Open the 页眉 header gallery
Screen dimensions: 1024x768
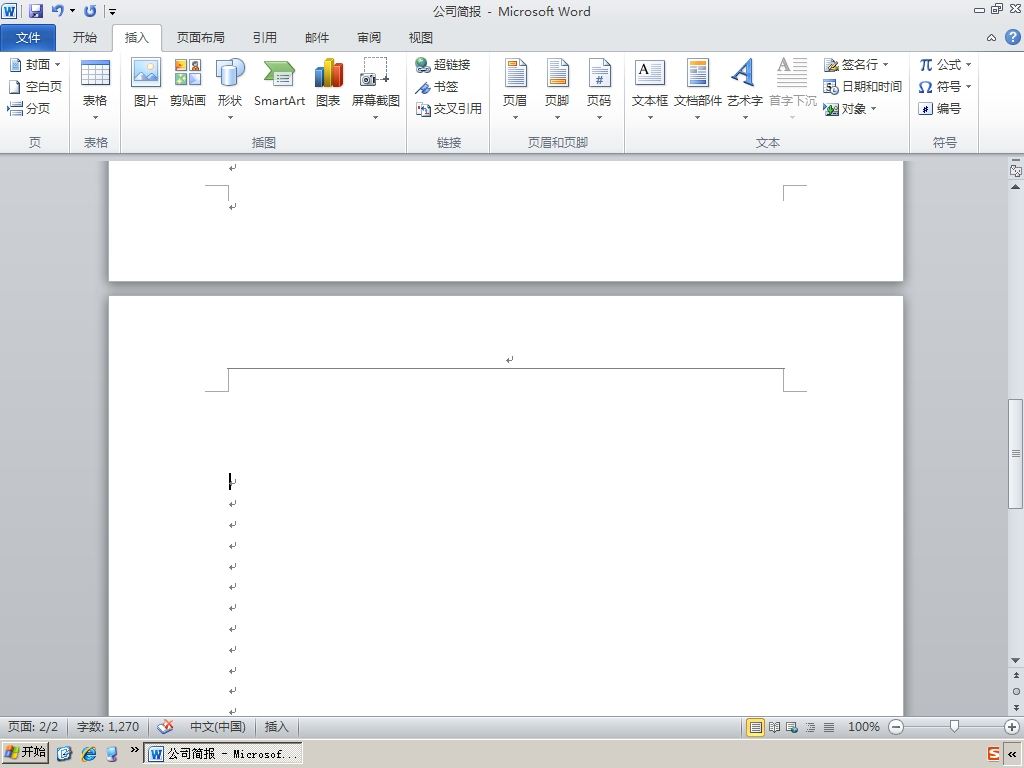pyautogui.click(x=515, y=89)
